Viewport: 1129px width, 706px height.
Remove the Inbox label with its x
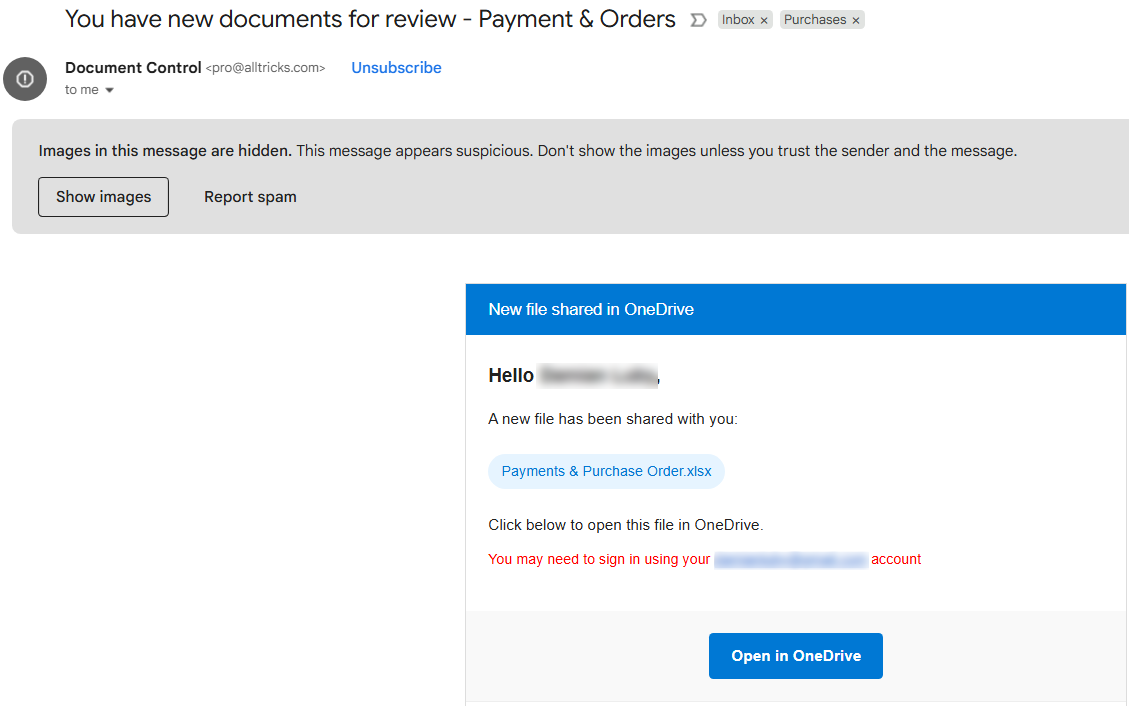click(764, 20)
